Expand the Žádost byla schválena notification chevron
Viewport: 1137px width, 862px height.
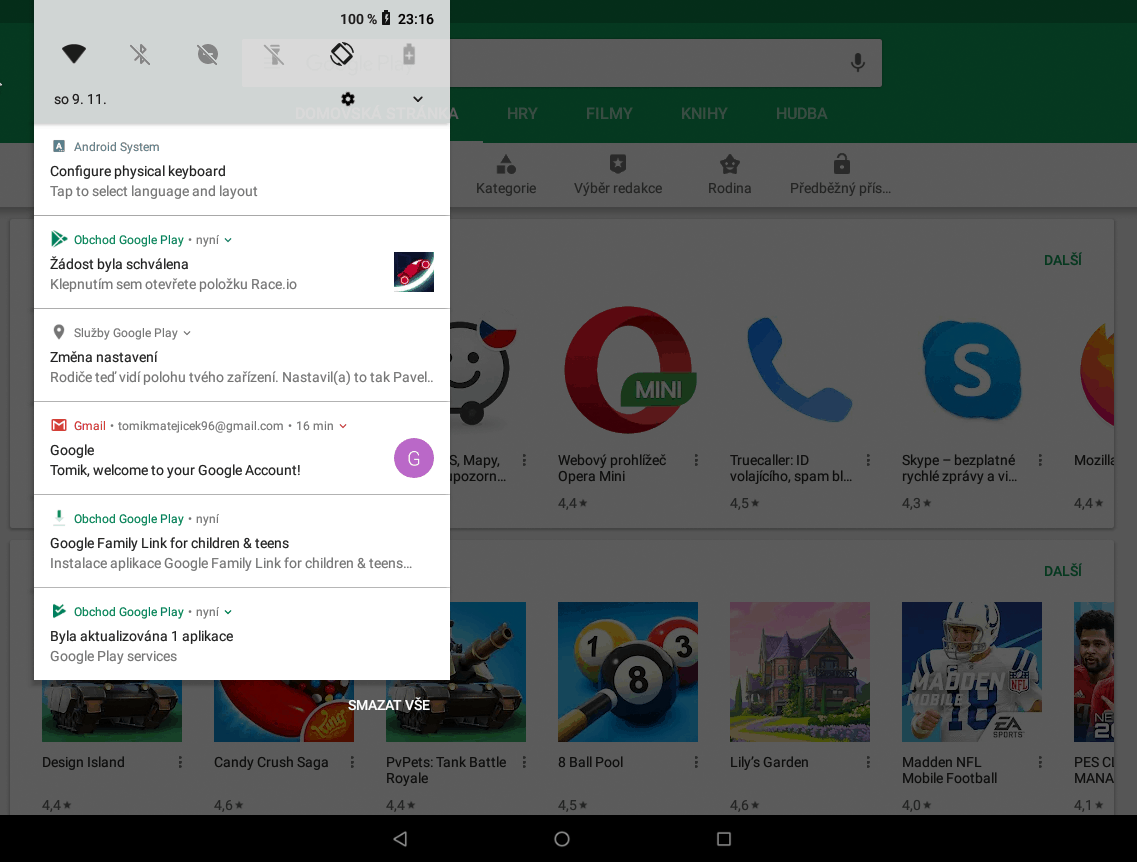pos(228,240)
